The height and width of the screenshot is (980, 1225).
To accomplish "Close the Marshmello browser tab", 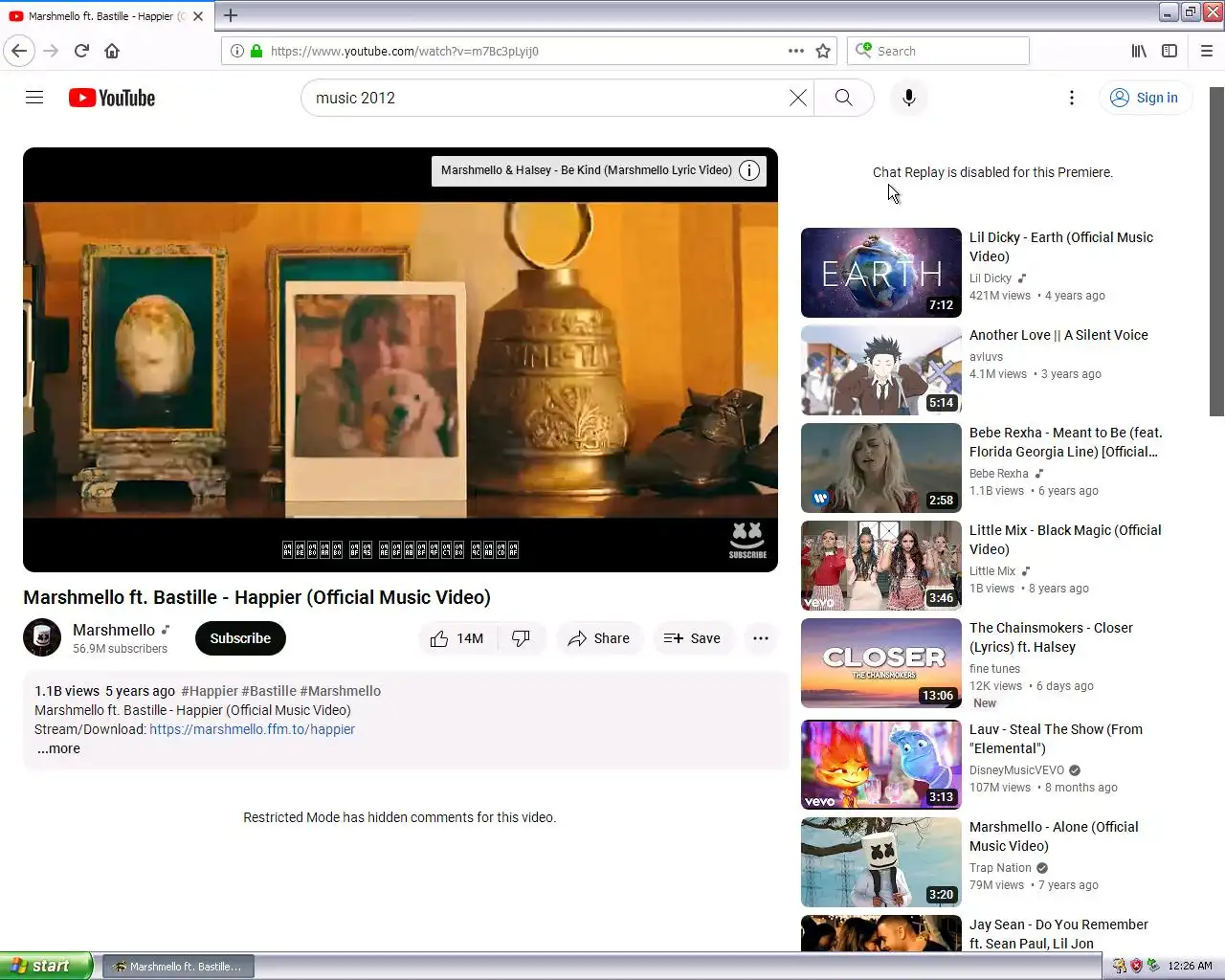I will pos(198,16).
